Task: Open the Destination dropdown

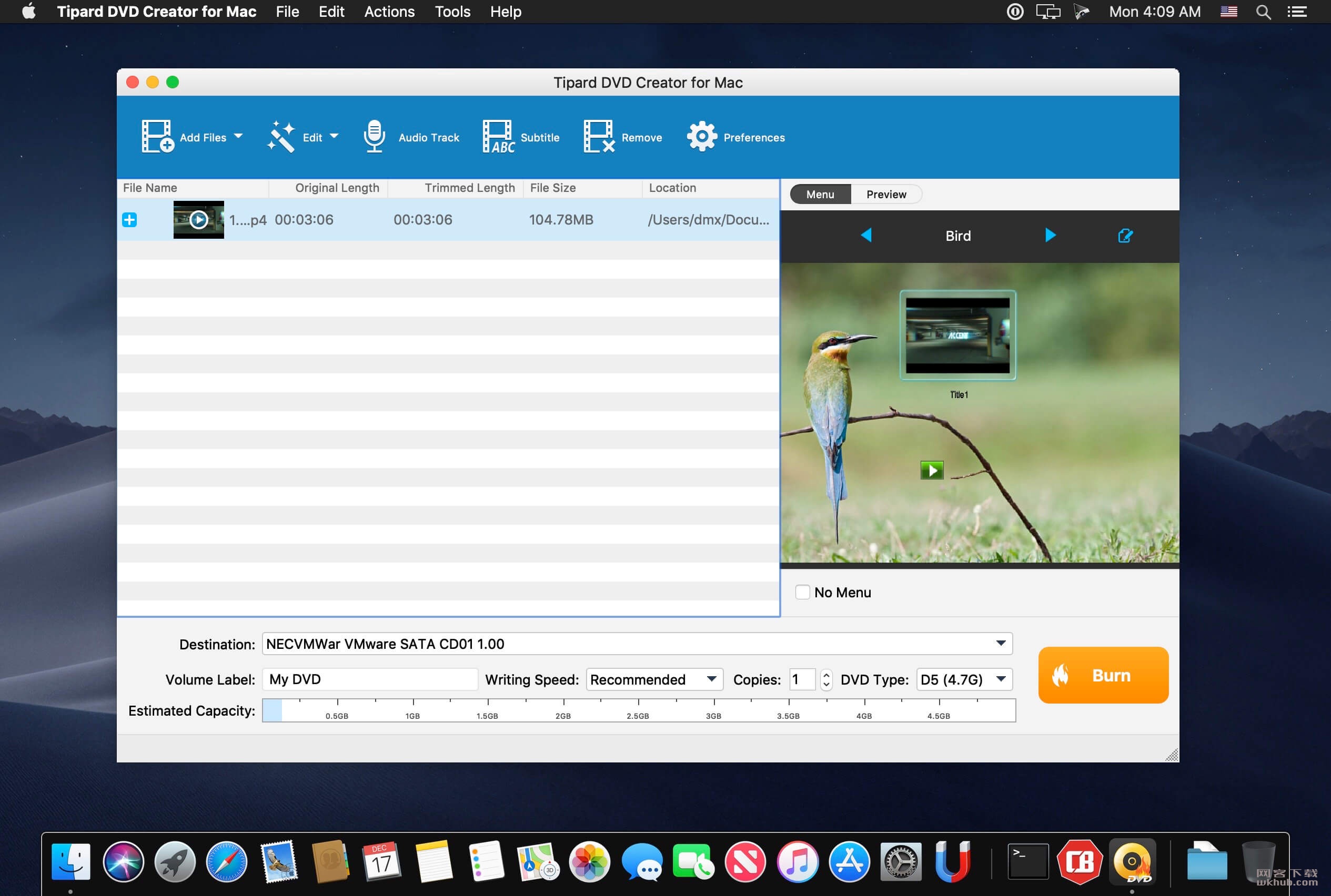Action: (637, 644)
